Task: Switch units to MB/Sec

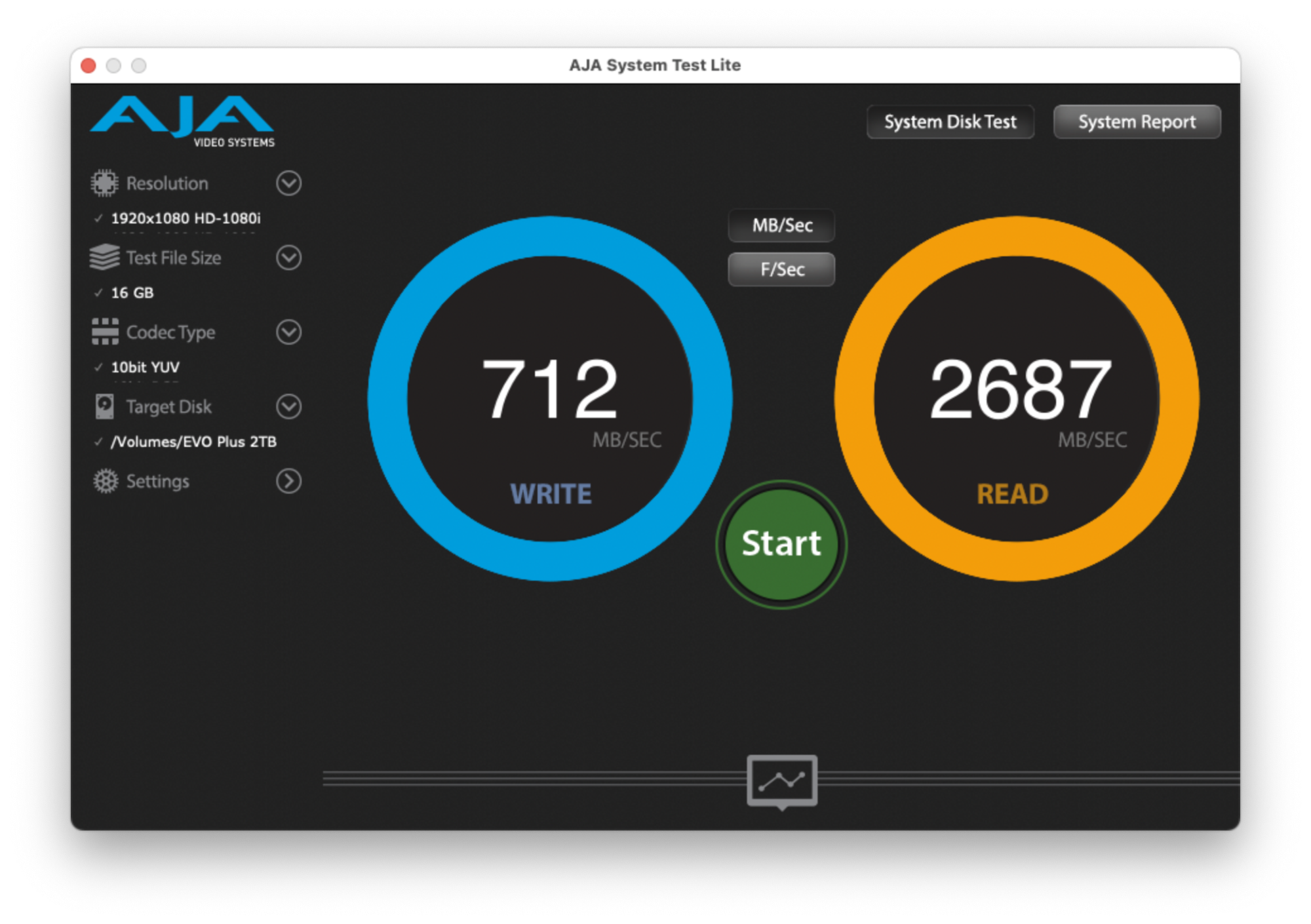Action: [x=781, y=225]
